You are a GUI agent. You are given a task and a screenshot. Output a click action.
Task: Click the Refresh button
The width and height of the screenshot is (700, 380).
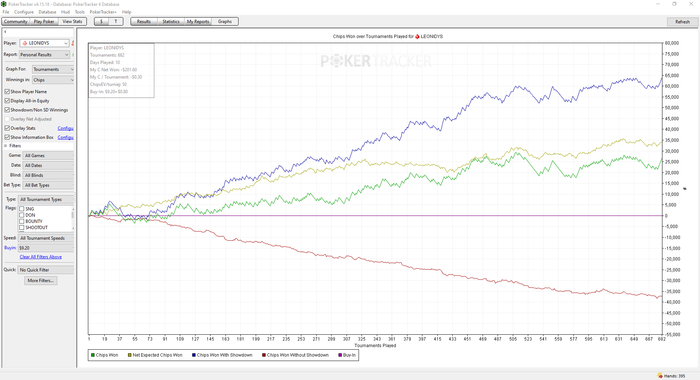pyautogui.click(x=682, y=21)
